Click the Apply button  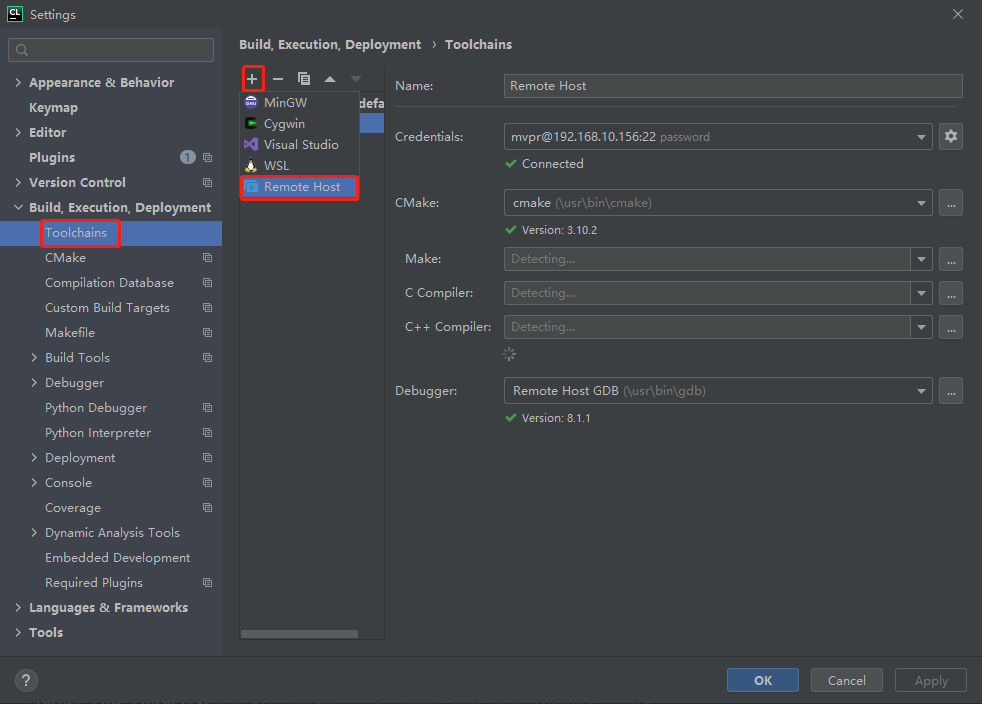point(931,680)
